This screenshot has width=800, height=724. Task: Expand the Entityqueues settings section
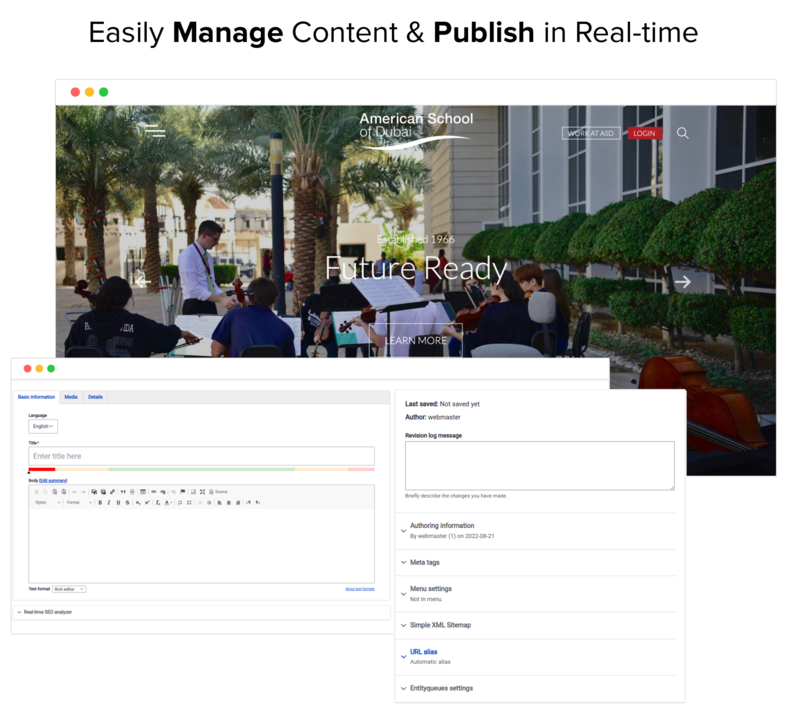pyautogui.click(x=437, y=688)
